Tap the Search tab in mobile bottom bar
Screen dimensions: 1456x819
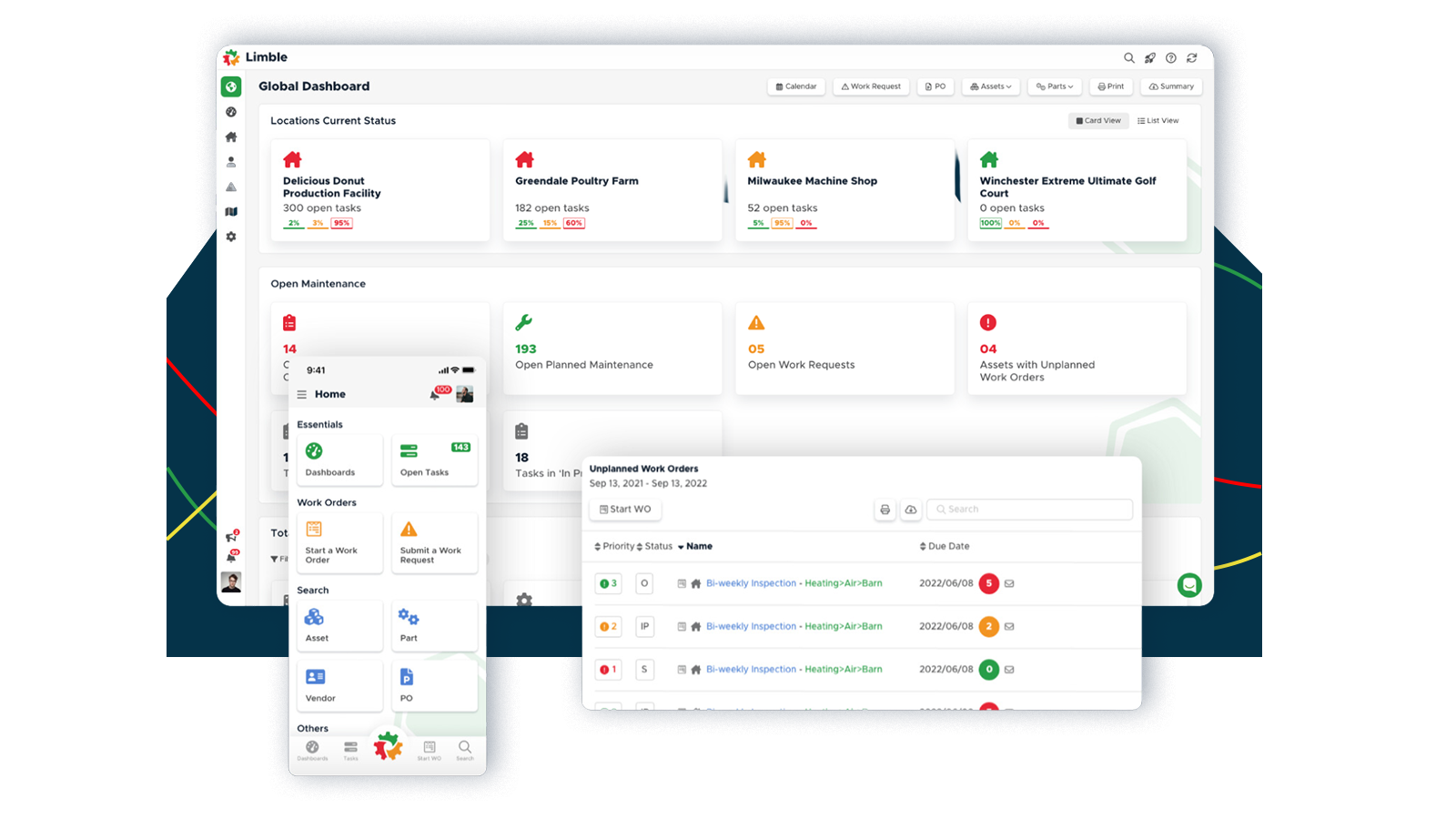point(465,750)
